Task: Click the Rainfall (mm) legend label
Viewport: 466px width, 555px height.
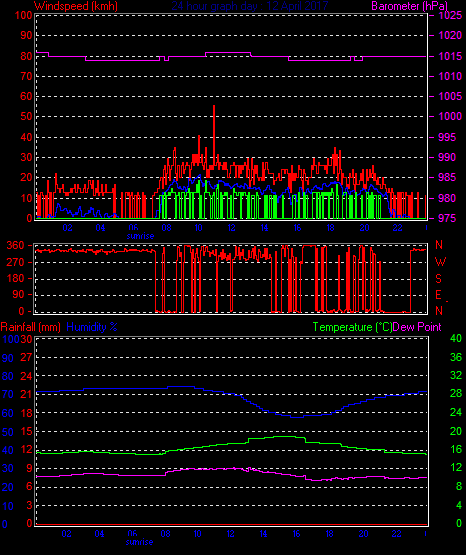Action: [x=30, y=327]
